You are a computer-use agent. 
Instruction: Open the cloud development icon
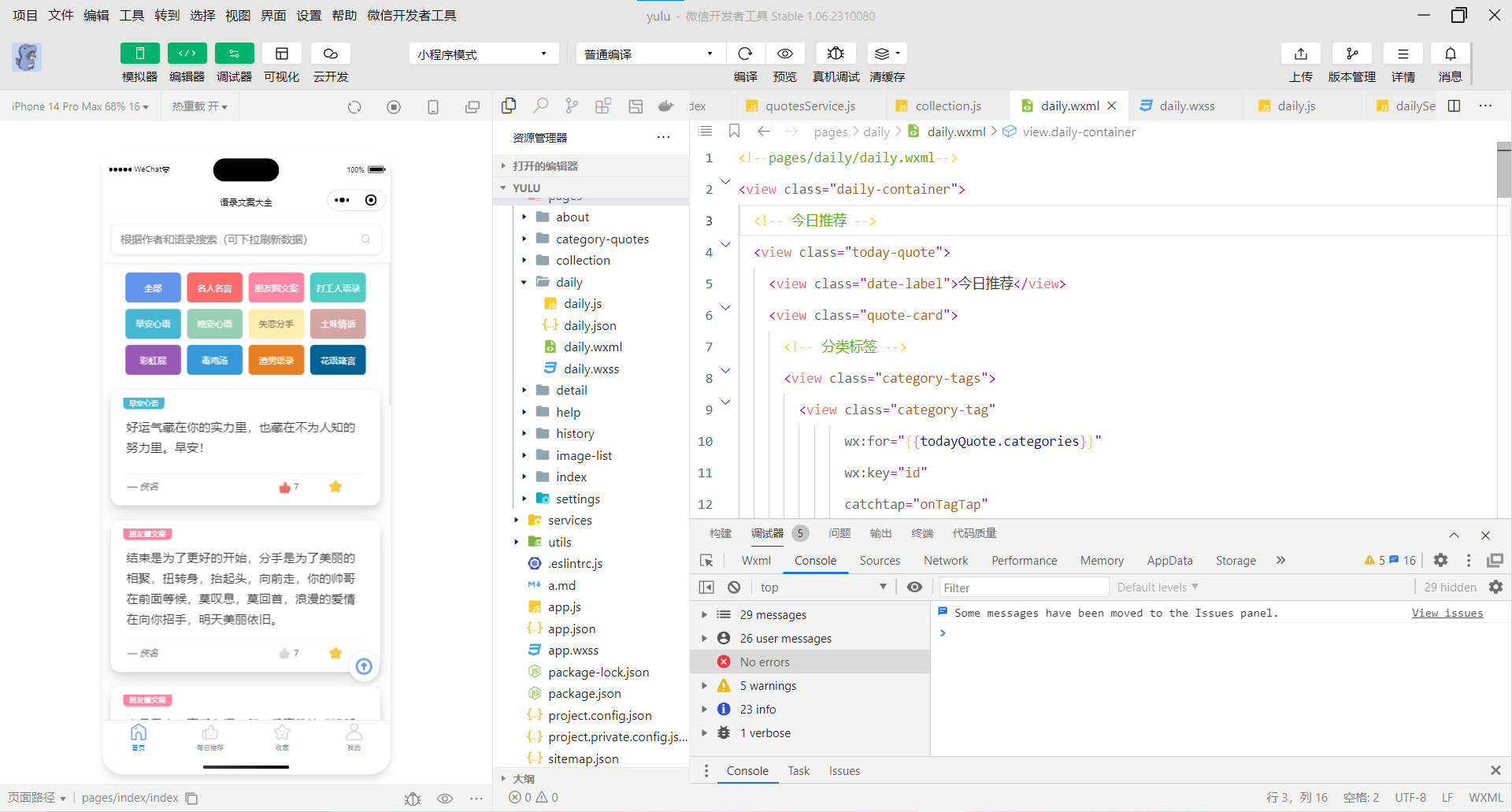click(331, 54)
